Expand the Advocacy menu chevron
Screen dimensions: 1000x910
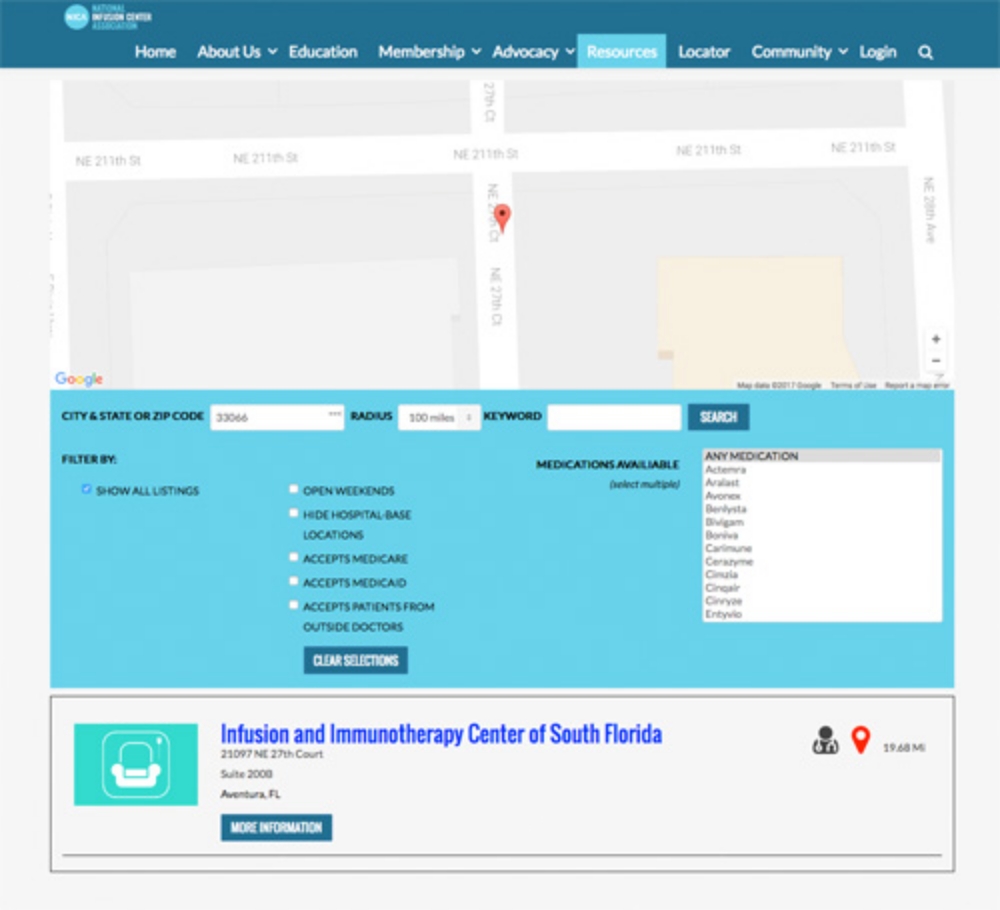[570, 52]
